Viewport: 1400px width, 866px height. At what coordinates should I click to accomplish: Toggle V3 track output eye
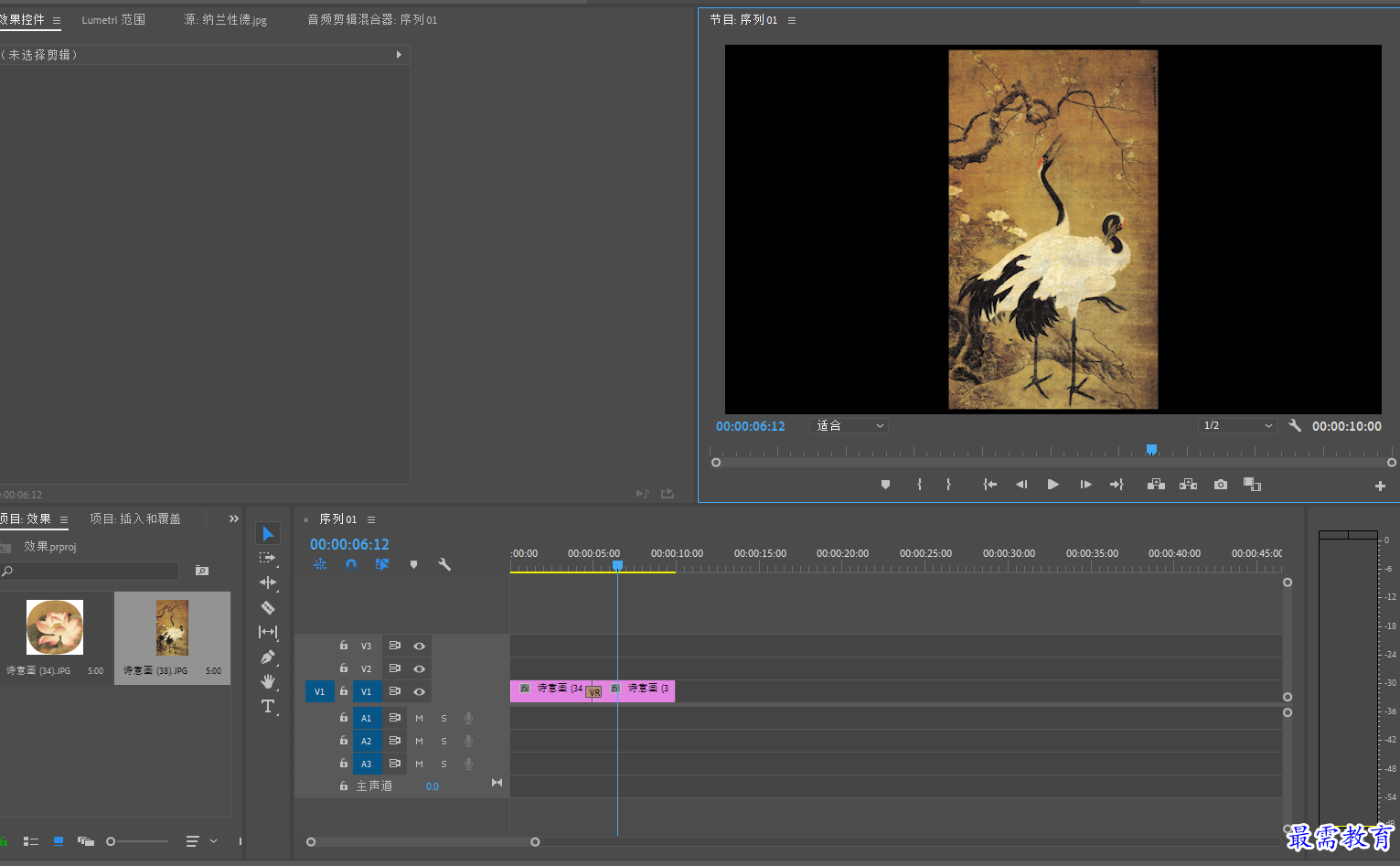click(419, 646)
